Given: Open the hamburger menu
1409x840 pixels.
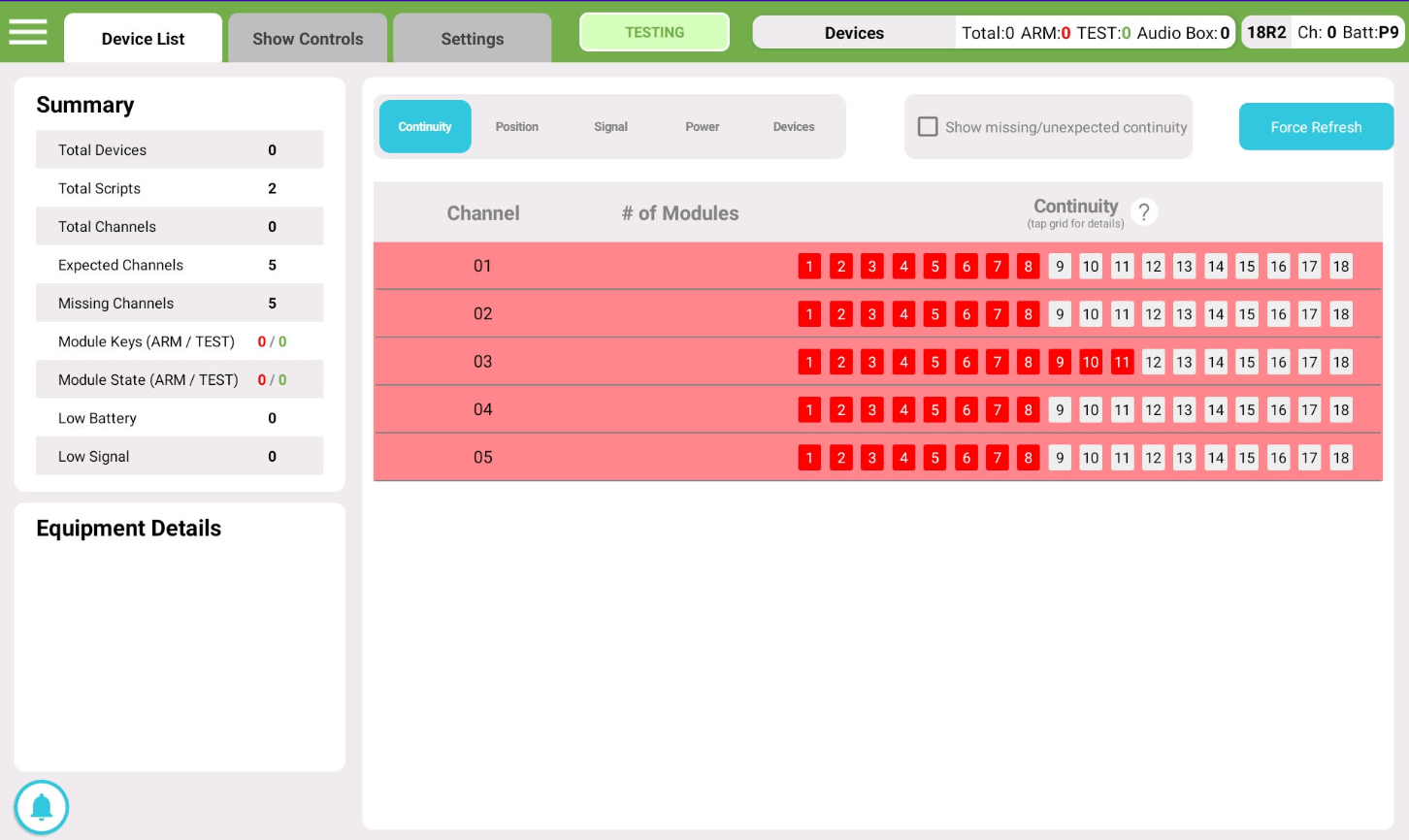Looking at the screenshot, I should (28, 32).
